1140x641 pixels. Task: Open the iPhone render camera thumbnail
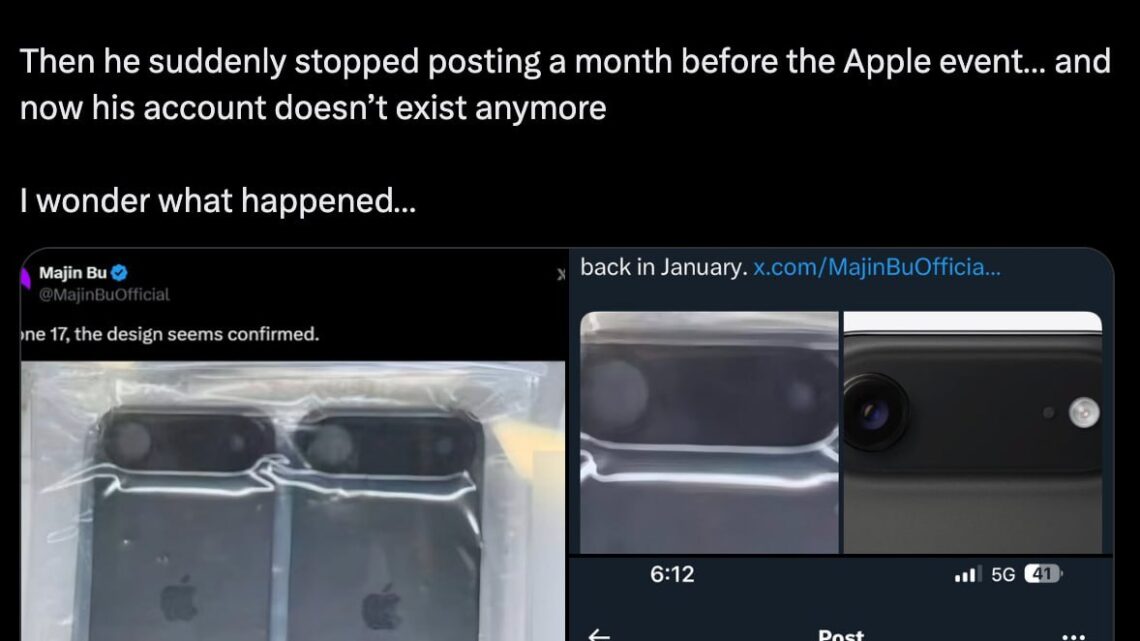(973, 432)
